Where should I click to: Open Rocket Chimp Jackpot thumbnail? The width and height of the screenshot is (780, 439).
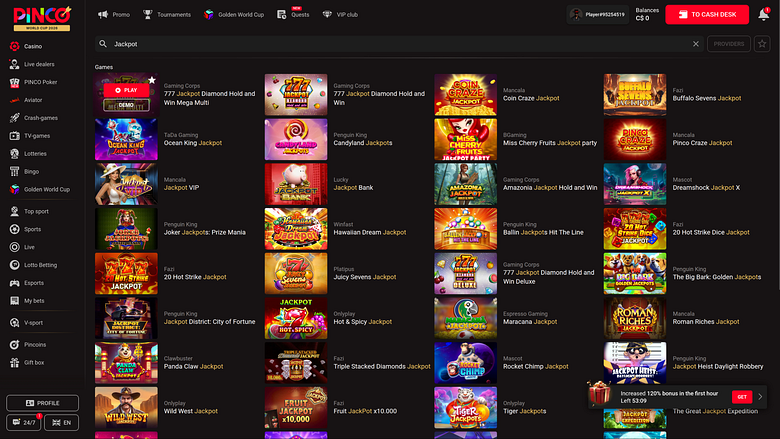[x=466, y=363]
